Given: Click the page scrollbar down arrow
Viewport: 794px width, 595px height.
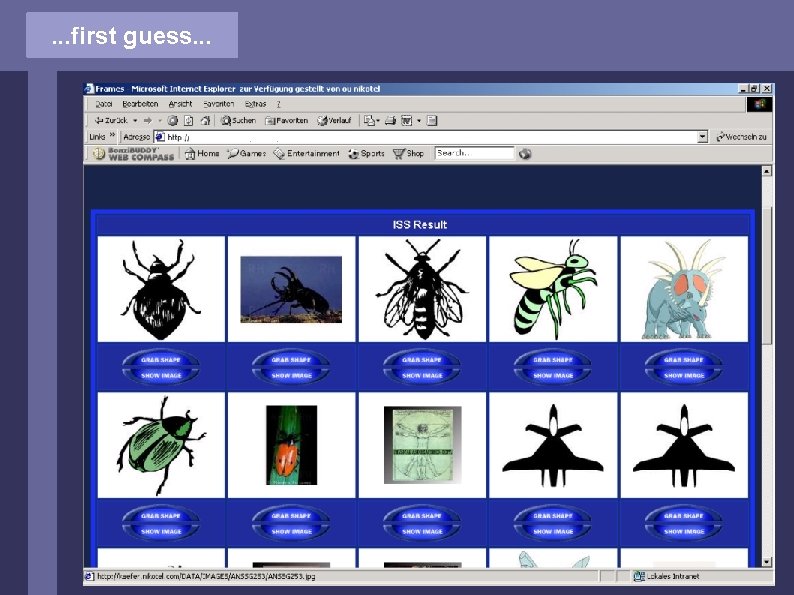Looking at the screenshot, I should (767, 562).
